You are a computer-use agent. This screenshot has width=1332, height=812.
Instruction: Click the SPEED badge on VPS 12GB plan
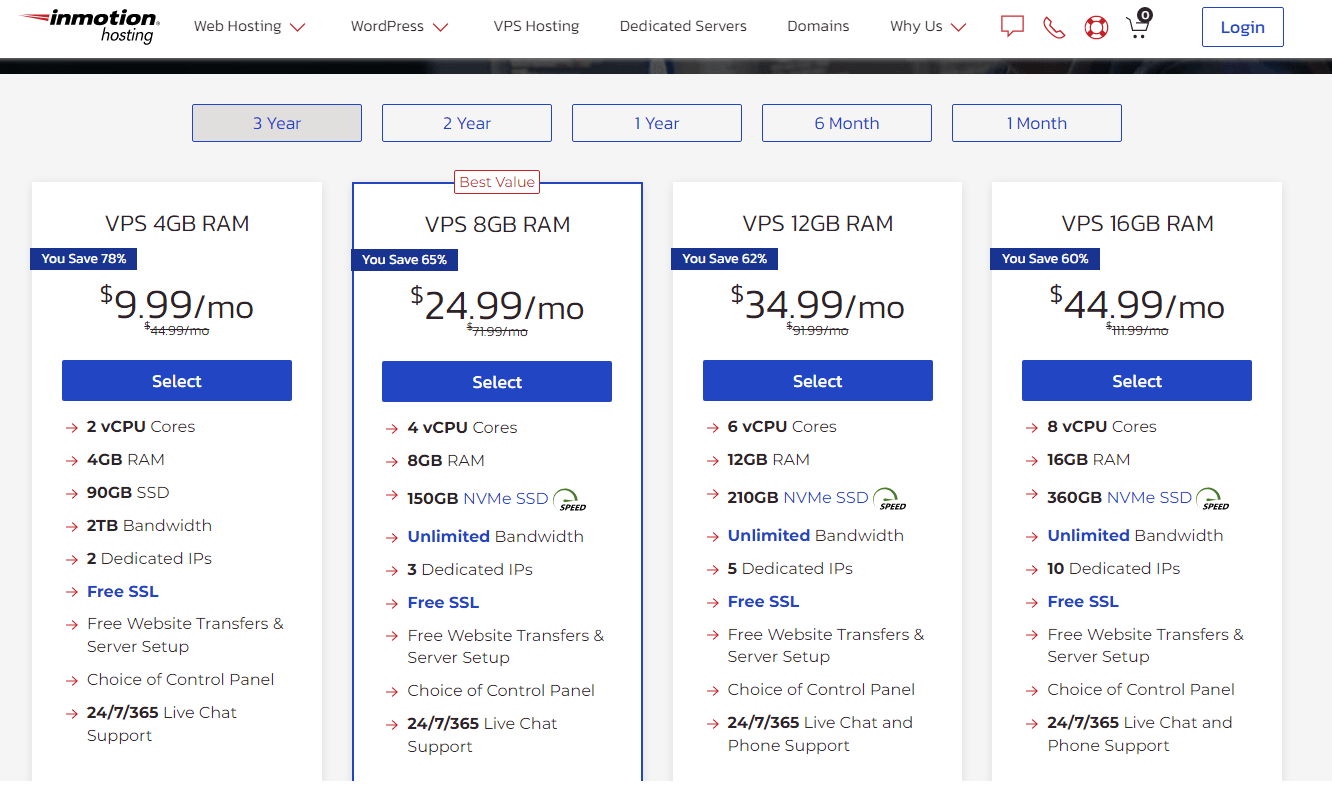pyautogui.click(x=890, y=497)
